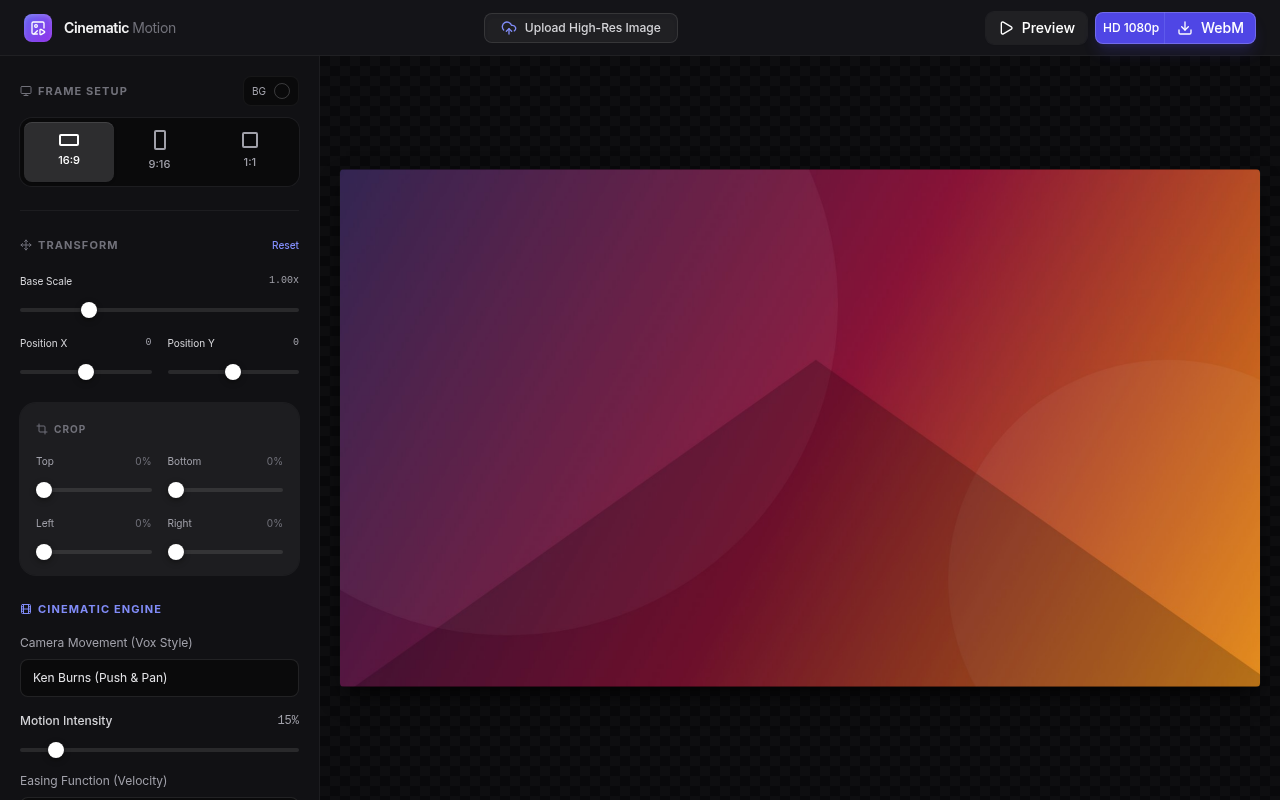
Task: Click the Preview play icon
Action: coord(1006,28)
